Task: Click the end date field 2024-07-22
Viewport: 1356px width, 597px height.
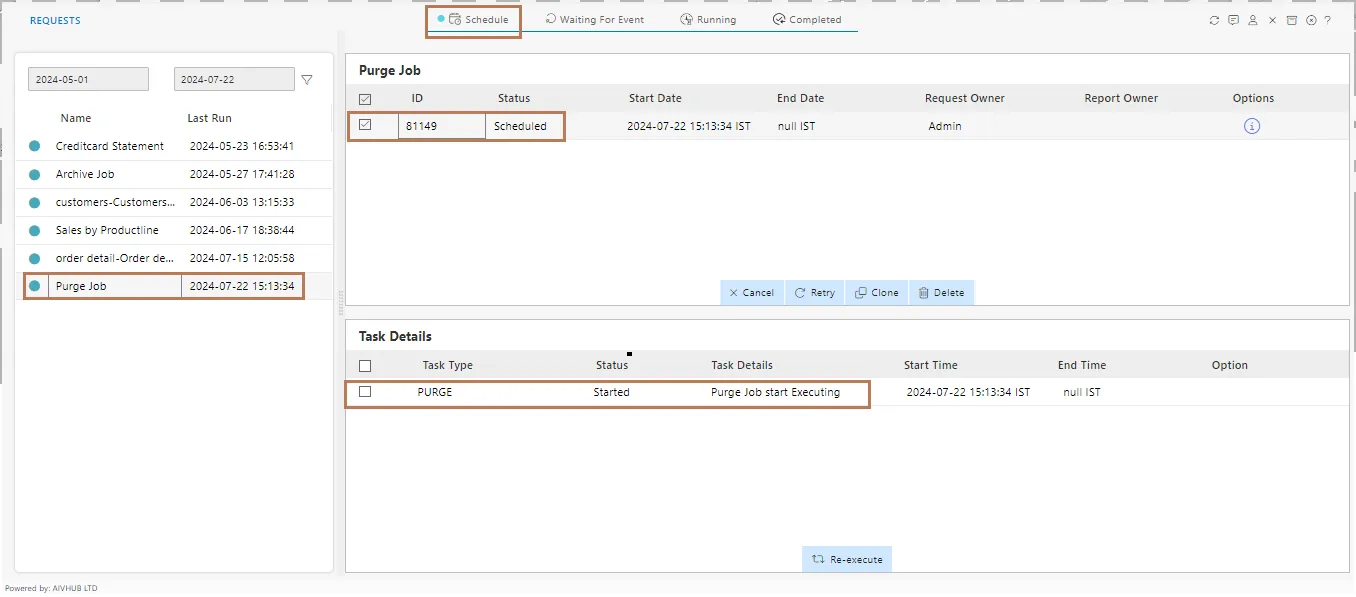Action: (234, 79)
